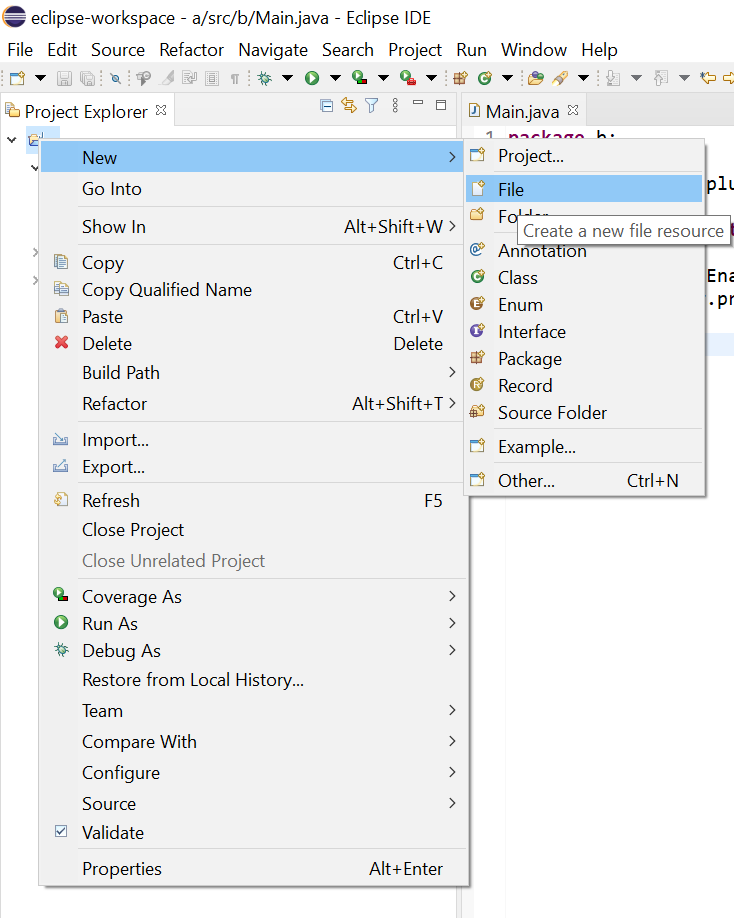Choose Source Folder in the New submenu
Screen dimensions: 734x918
coord(584,412)
